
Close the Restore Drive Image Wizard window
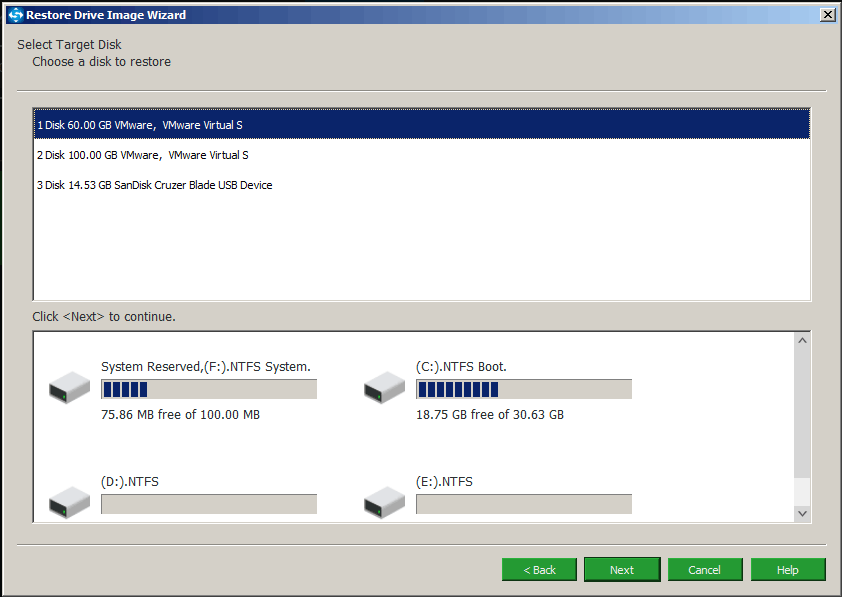tap(827, 14)
